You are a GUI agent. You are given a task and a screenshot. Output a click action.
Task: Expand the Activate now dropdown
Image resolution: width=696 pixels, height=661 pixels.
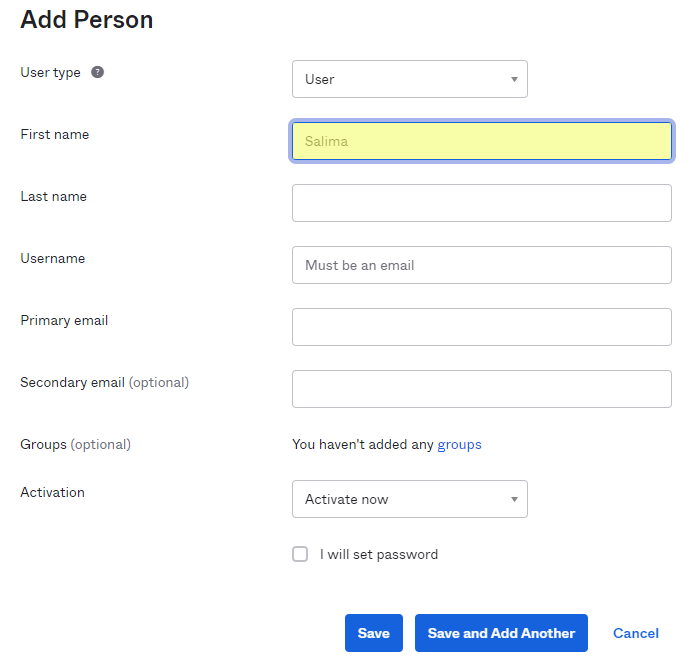(x=409, y=499)
